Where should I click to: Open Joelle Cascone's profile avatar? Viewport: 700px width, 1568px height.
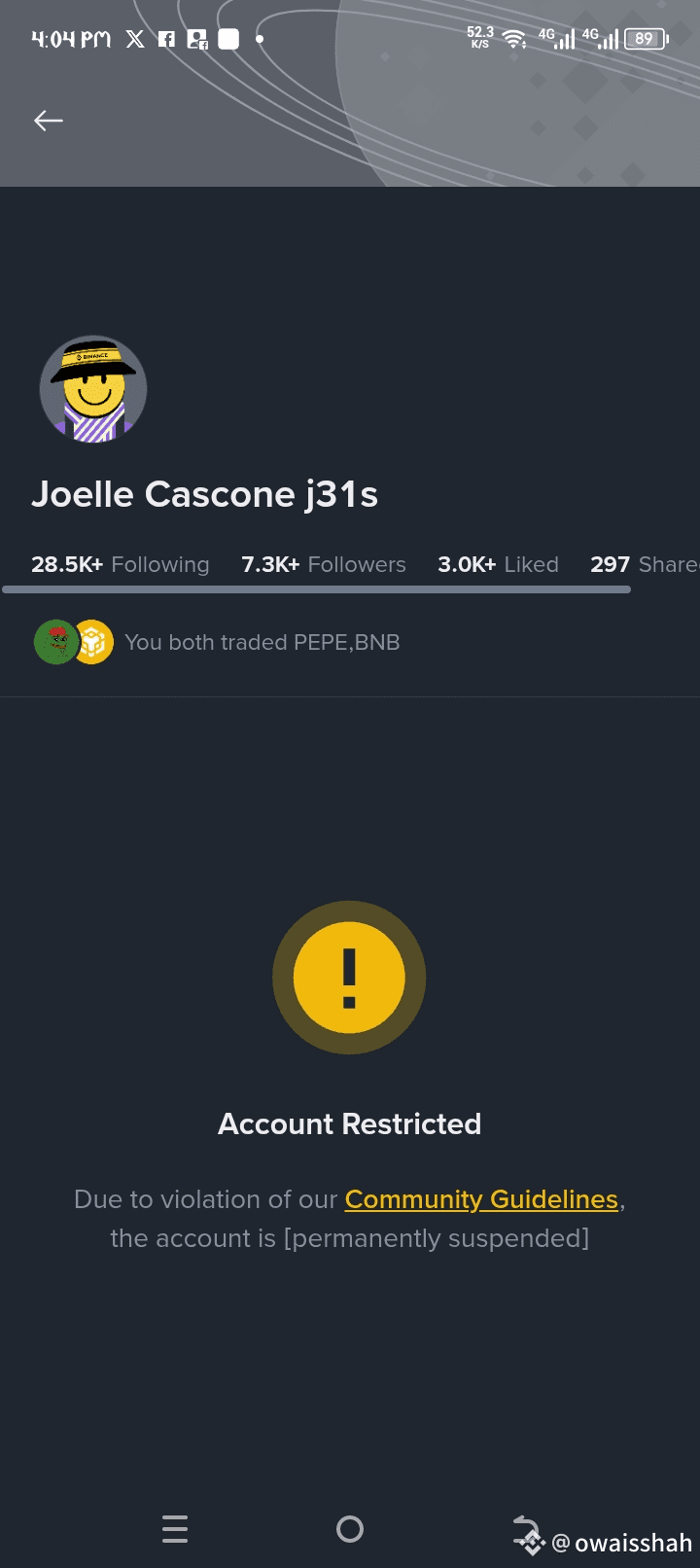[x=93, y=390]
